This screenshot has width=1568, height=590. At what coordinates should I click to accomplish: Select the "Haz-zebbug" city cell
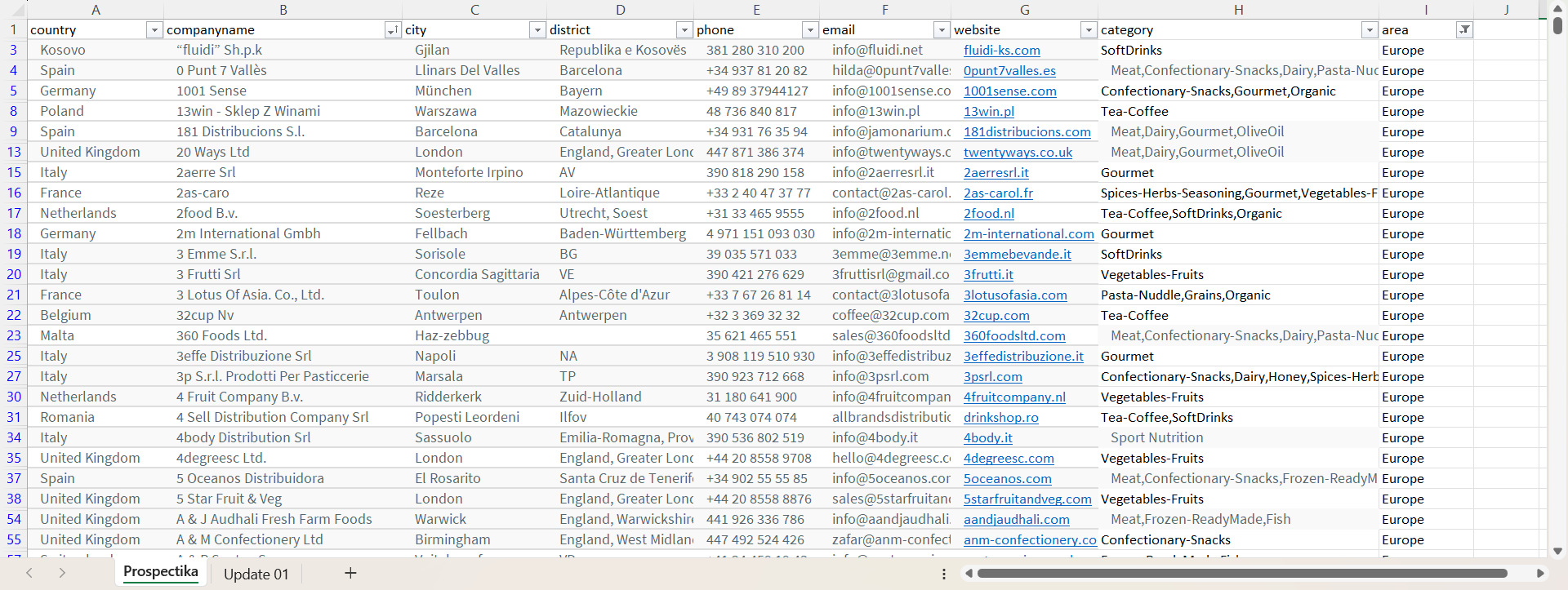pyautogui.click(x=474, y=335)
